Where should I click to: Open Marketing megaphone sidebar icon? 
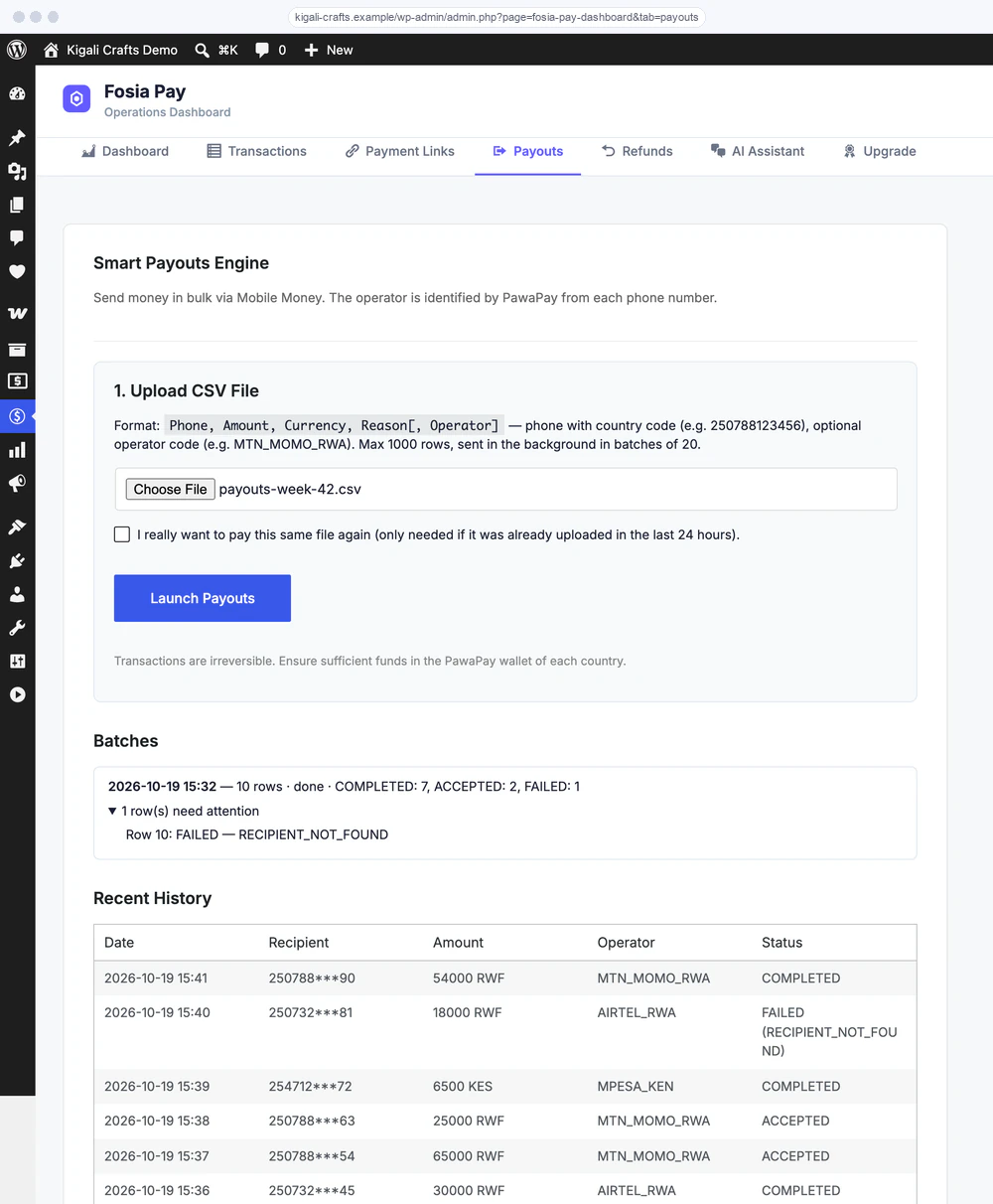[x=17, y=484]
